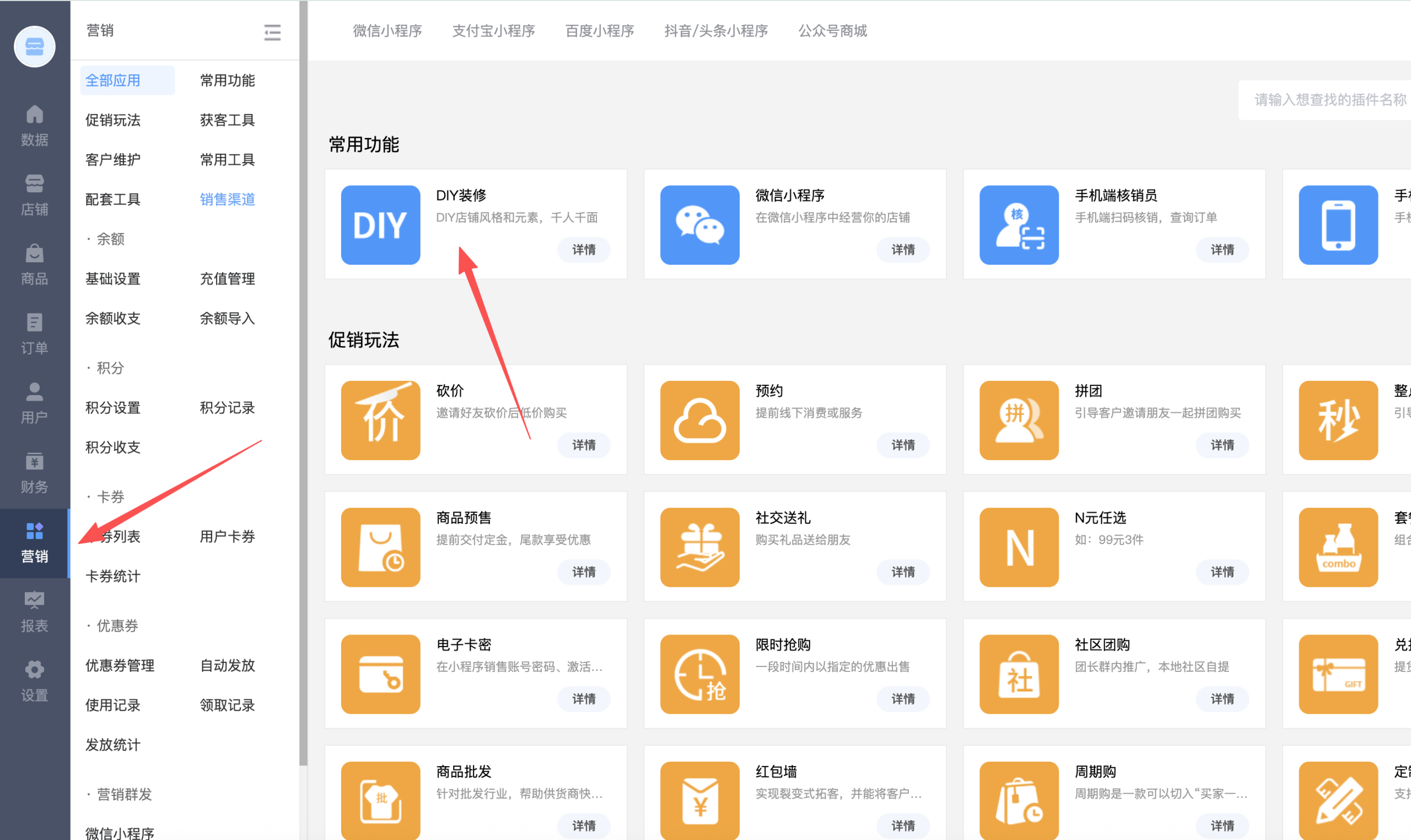The height and width of the screenshot is (840, 1411).
Task: Collapse the 营销 menu panel
Action: (x=272, y=33)
